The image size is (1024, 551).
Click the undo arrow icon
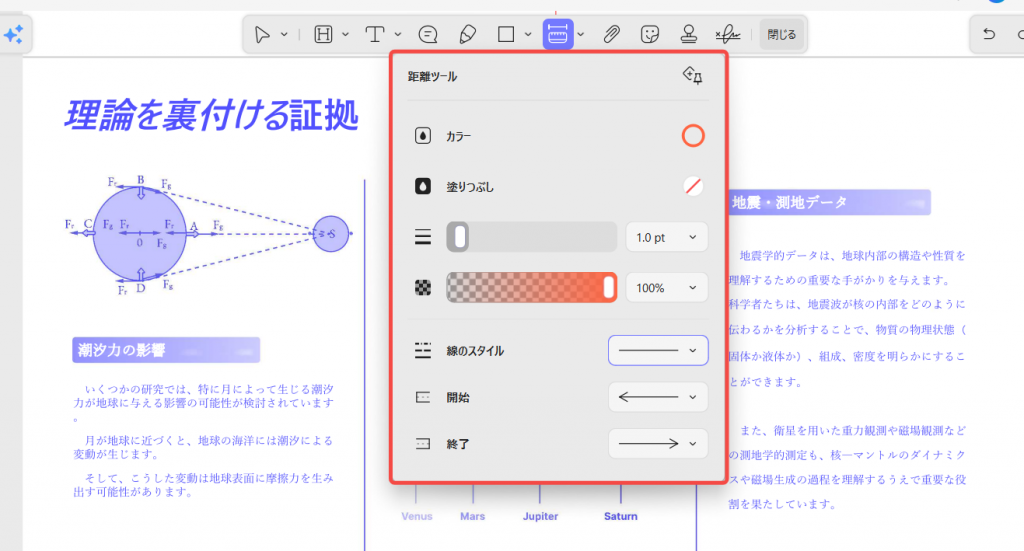click(989, 34)
